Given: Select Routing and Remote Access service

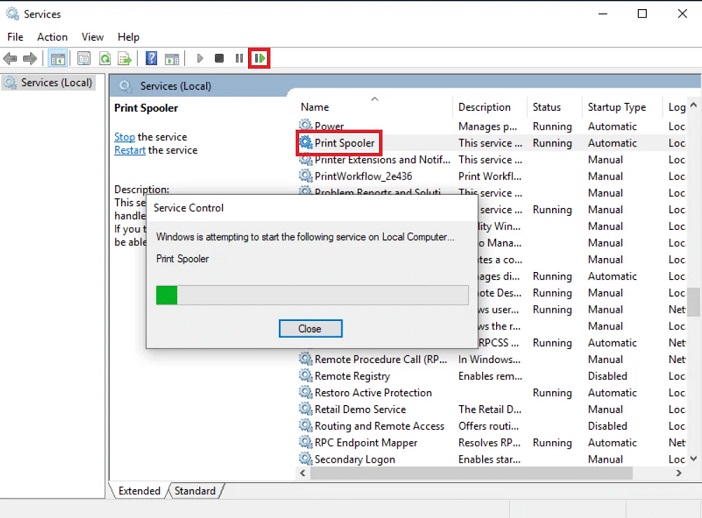Looking at the screenshot, I should point(492,425).
